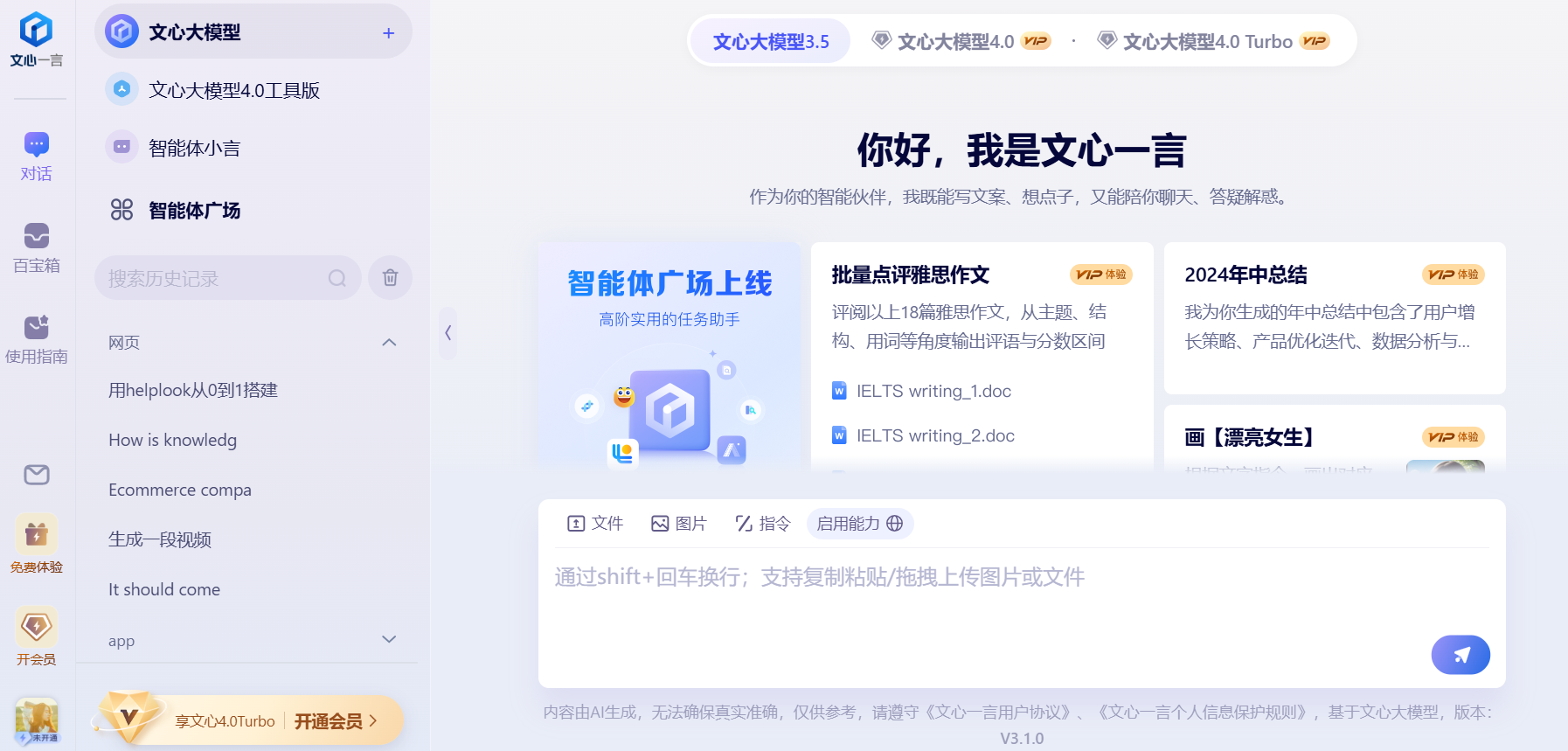The width and height of the screenshot is (1568, 751).
Task: Toggle the 启用能力 globe button
Action: click(860, 524)
